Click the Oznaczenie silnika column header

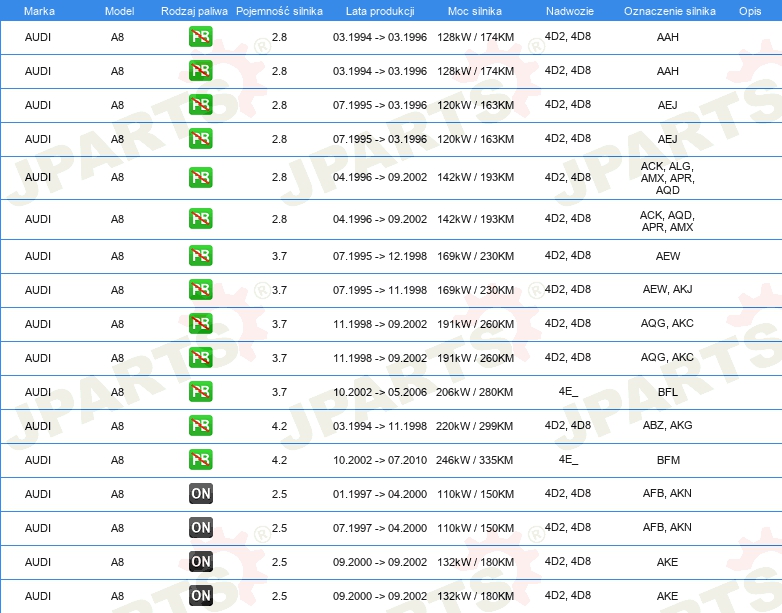coord(669,11)
